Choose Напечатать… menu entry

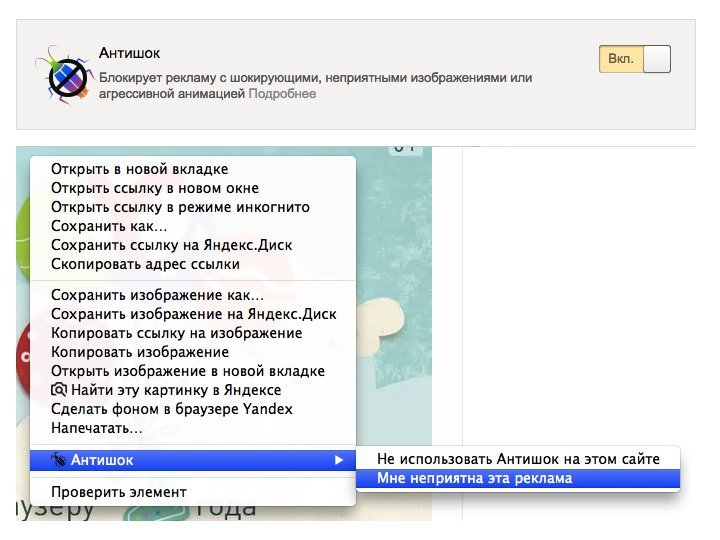[193, 428]
